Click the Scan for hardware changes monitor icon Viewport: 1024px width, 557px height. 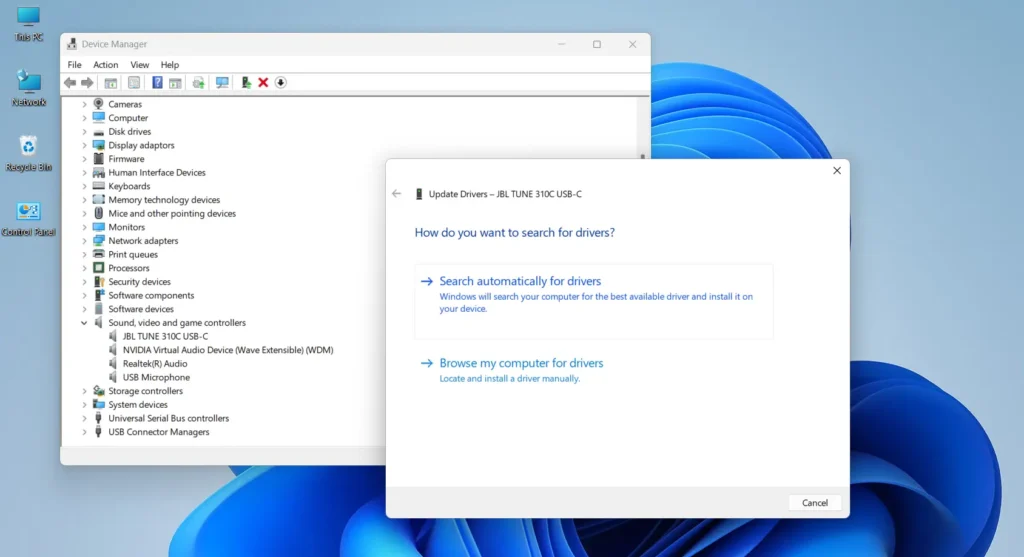tap(222, 82)
